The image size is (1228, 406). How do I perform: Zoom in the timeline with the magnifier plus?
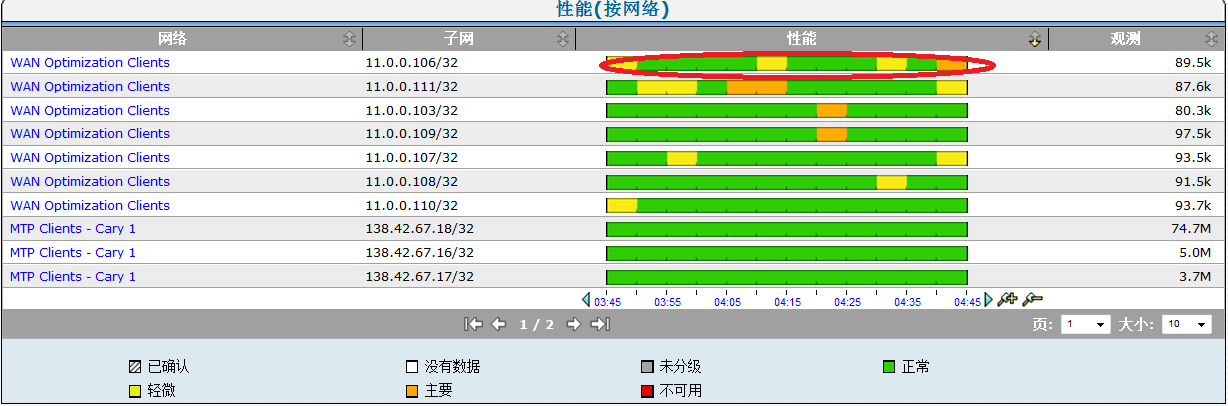1008,299
